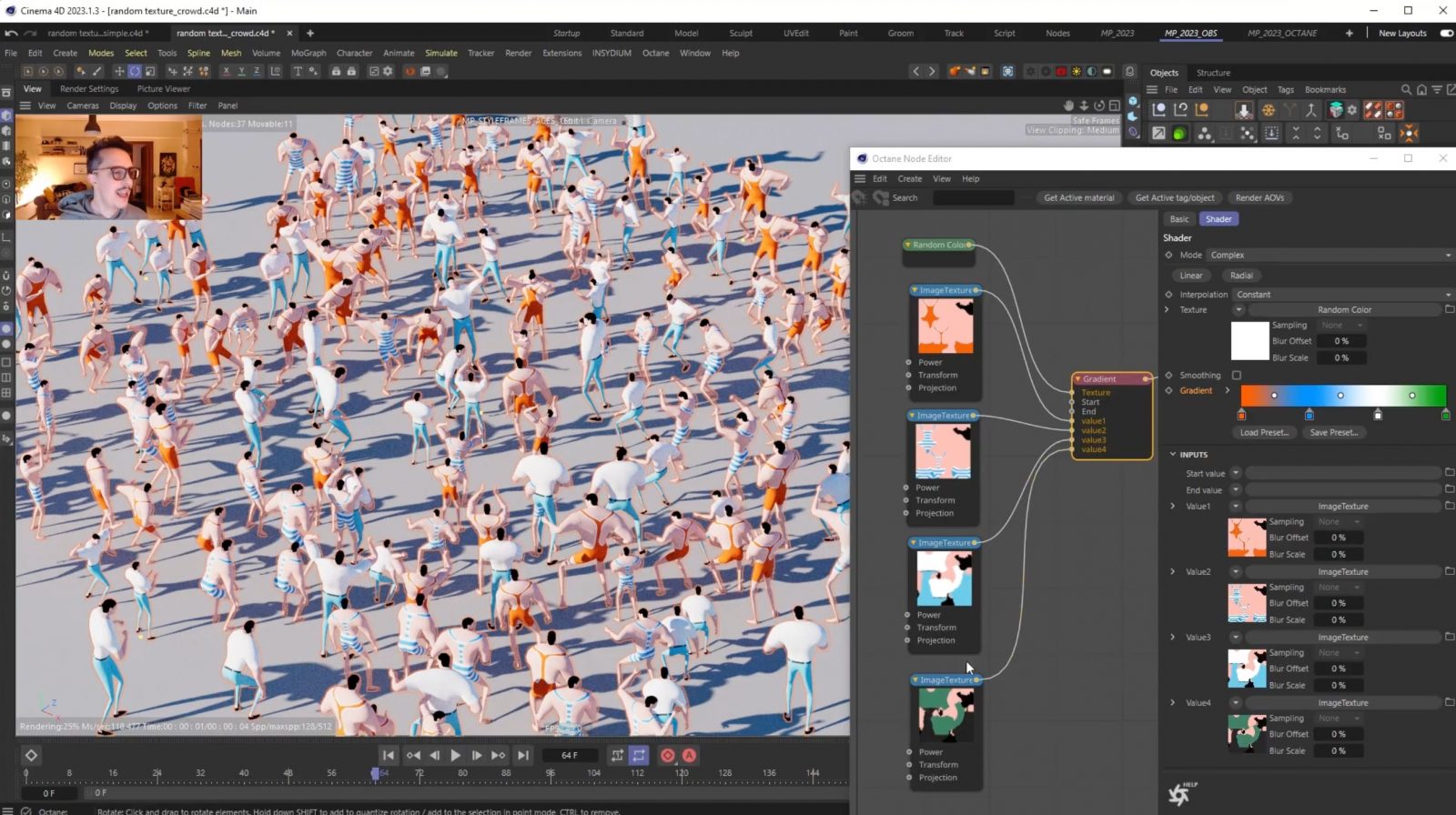Open the Create menu in Octane Node Editor

coord(910,179)
